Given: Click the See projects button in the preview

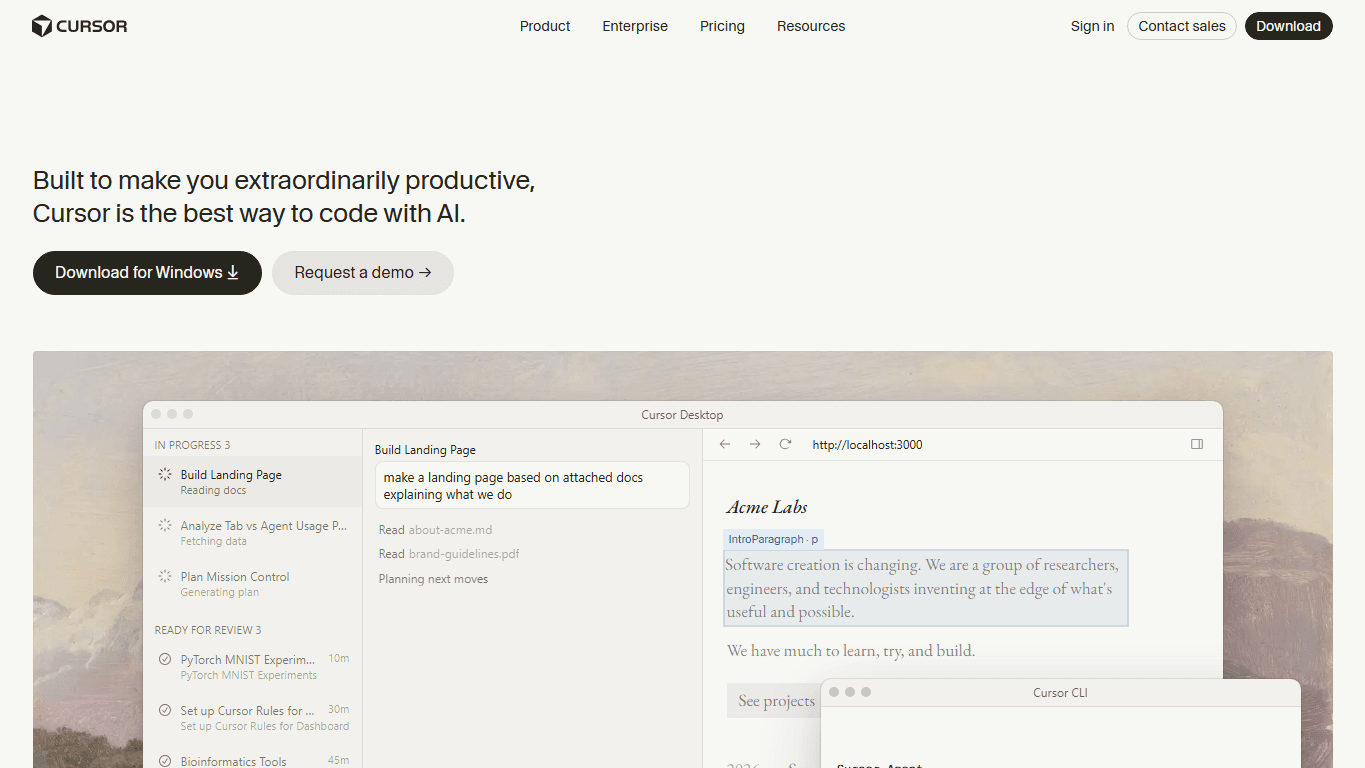Looking at the screenshot, I should click(x=776, y=701).
